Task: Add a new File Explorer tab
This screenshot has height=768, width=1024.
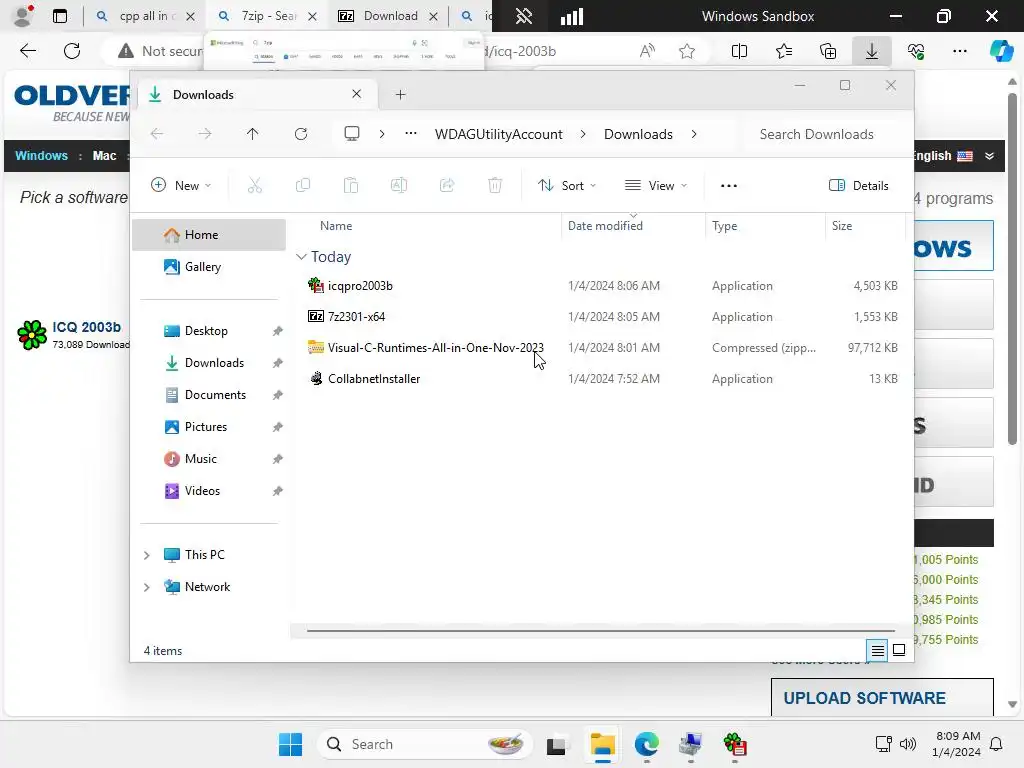Action: point(400,95)
